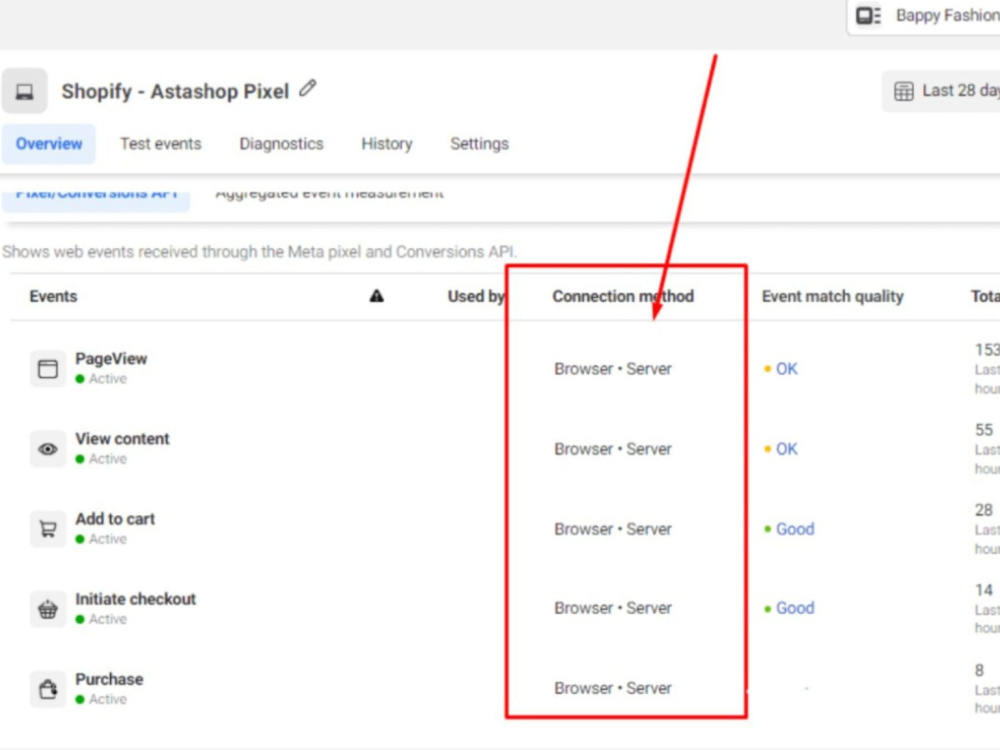Open the Diagnostics tab
Image resolution: width=1000 pixels, height=750 pixels.
[x=281, y=143]
